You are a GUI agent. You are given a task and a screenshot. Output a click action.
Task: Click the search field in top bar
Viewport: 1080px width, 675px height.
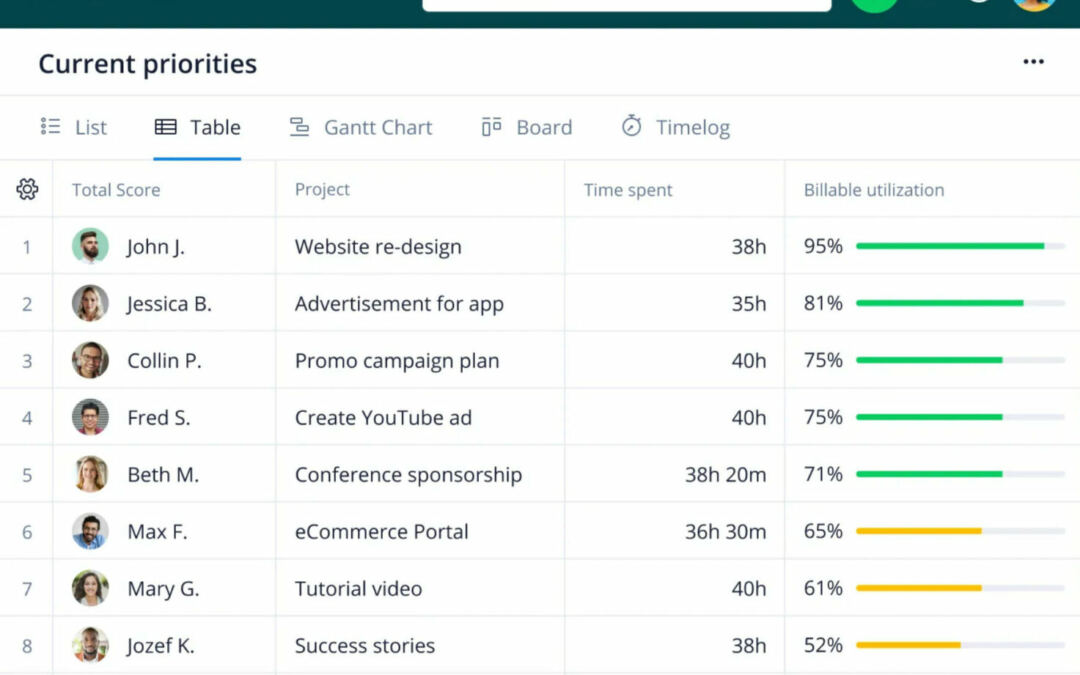point(626,4)
